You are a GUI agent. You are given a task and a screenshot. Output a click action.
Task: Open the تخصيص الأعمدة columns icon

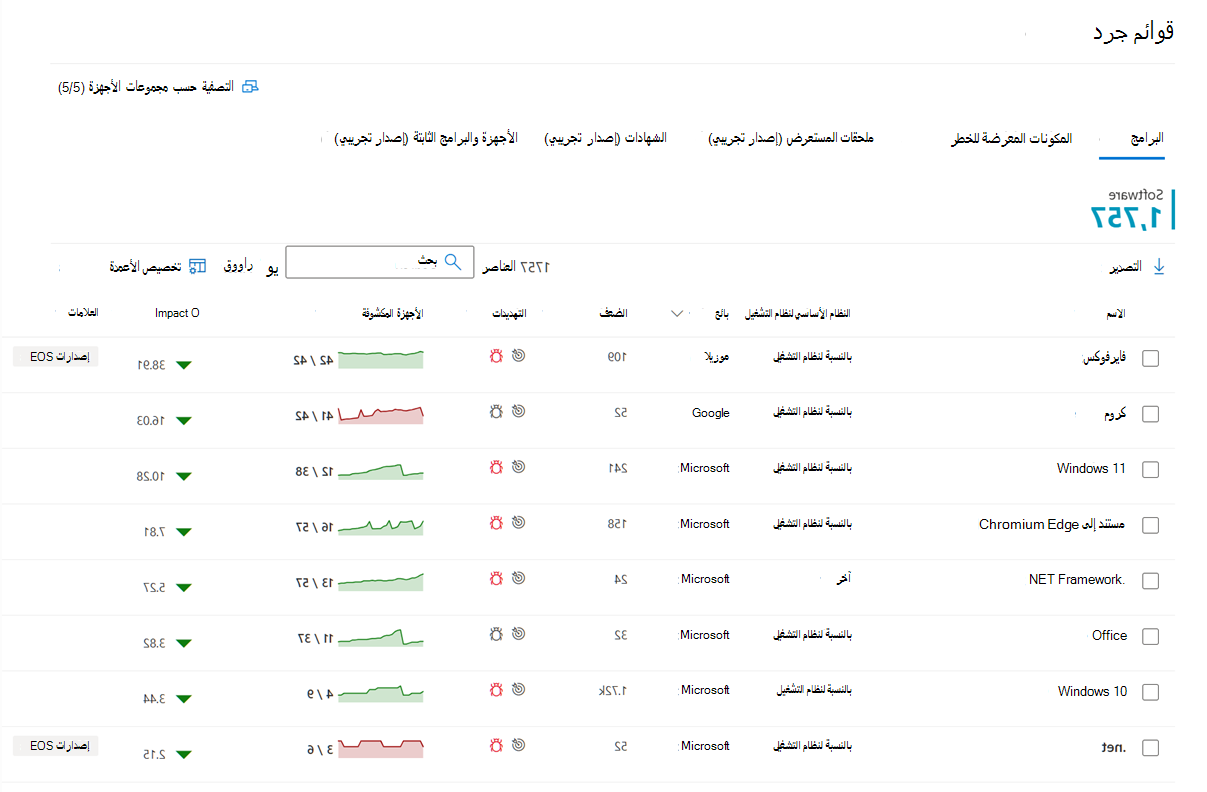click(197, 266)
